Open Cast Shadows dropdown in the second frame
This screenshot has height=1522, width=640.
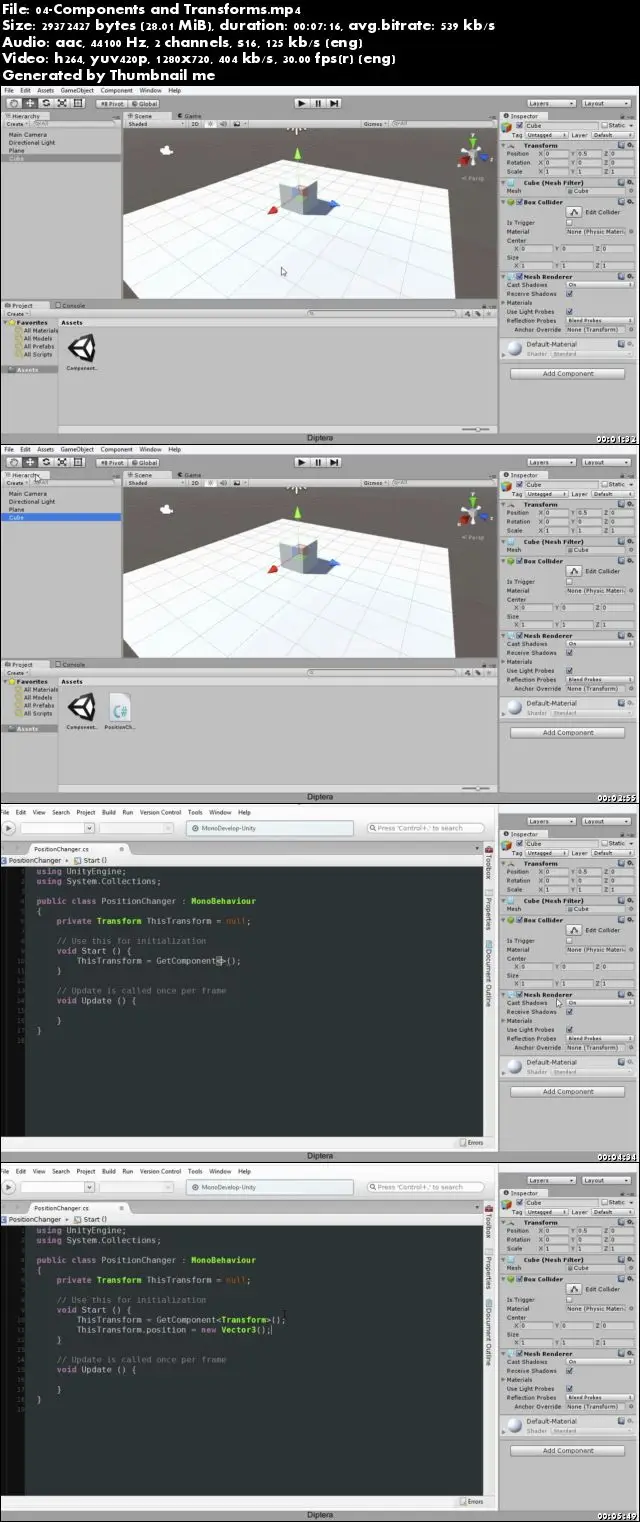[599, 644]
